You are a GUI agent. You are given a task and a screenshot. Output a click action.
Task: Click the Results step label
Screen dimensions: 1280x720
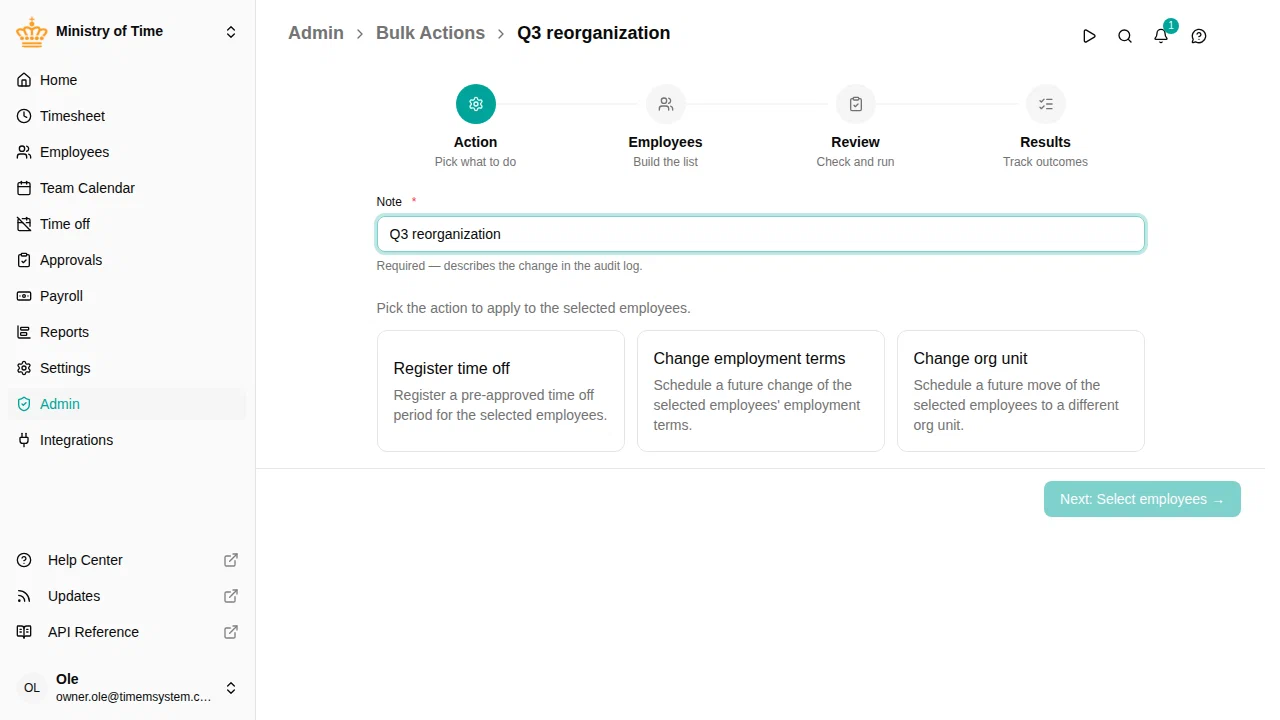tap(1046, 142)
